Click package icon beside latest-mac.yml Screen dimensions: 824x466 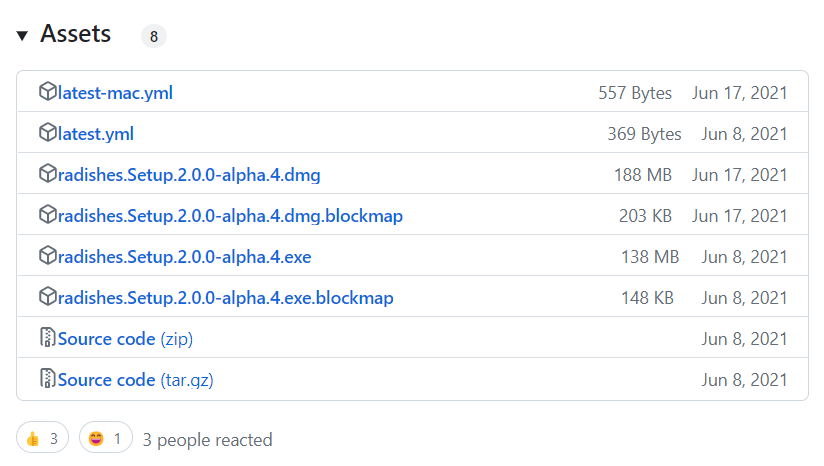tap(47, 93)
